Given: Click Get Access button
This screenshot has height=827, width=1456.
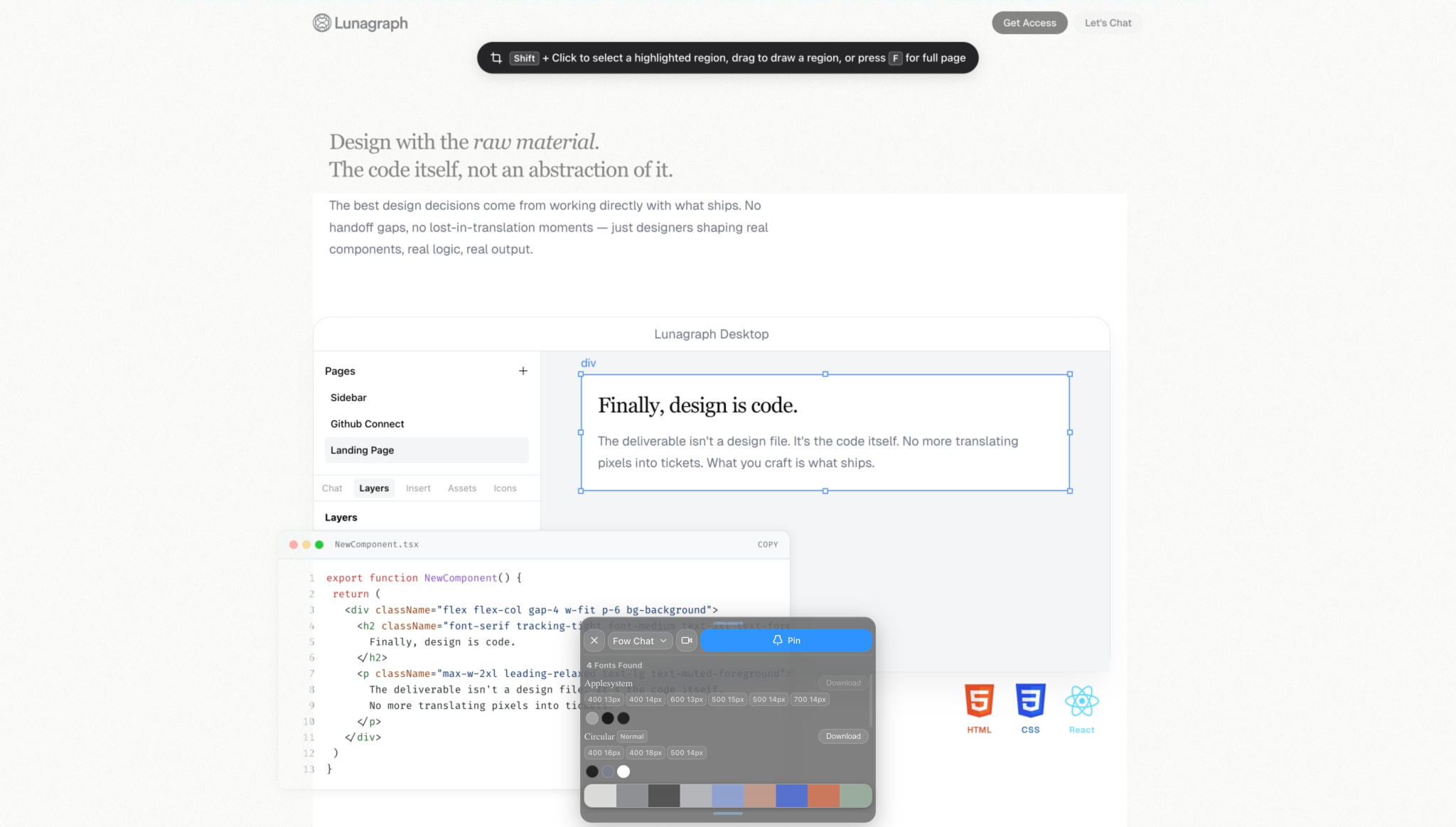Looking at the screenshot, I should [1029, 23].
